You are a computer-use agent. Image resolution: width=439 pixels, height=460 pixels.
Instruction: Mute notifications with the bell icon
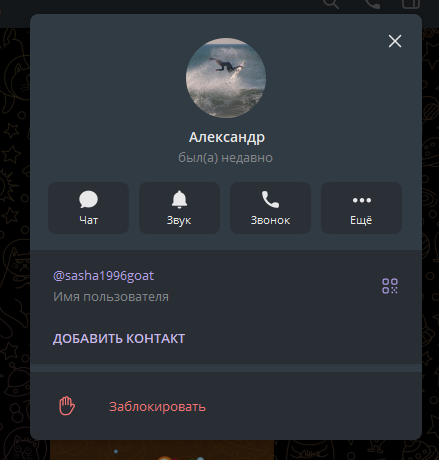179,199
